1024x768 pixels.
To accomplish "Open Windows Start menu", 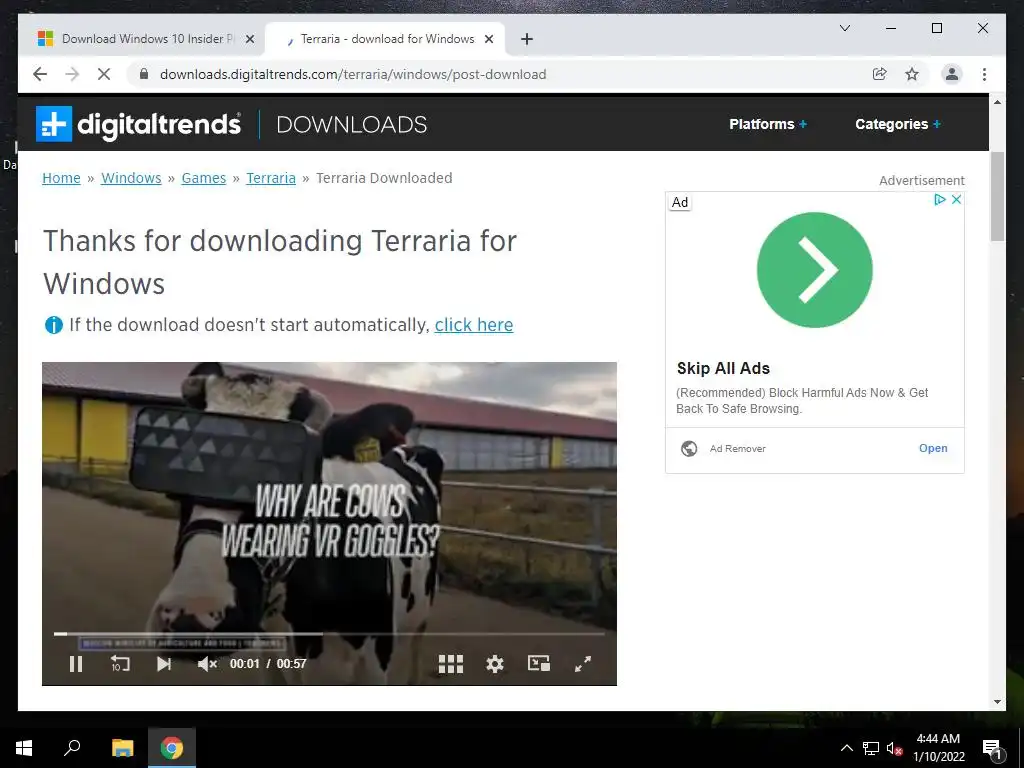I will (24, 748).
